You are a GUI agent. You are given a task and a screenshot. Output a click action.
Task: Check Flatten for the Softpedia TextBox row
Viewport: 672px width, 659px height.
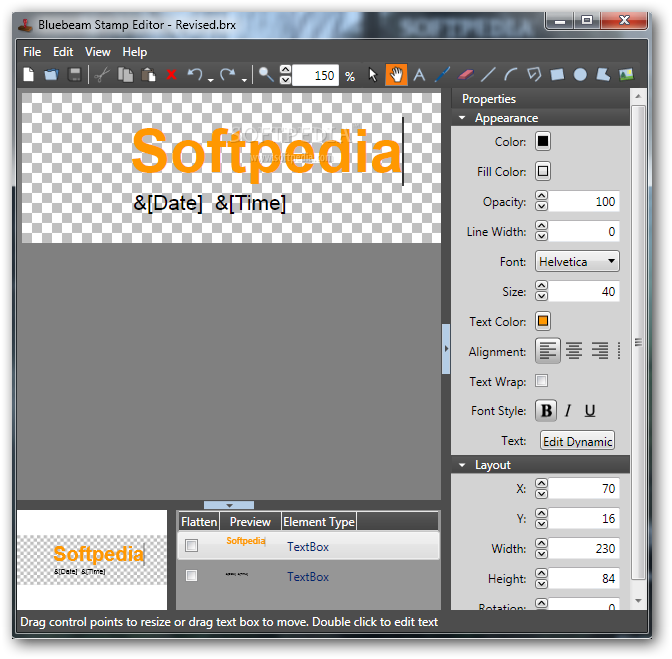coord(192,545)
